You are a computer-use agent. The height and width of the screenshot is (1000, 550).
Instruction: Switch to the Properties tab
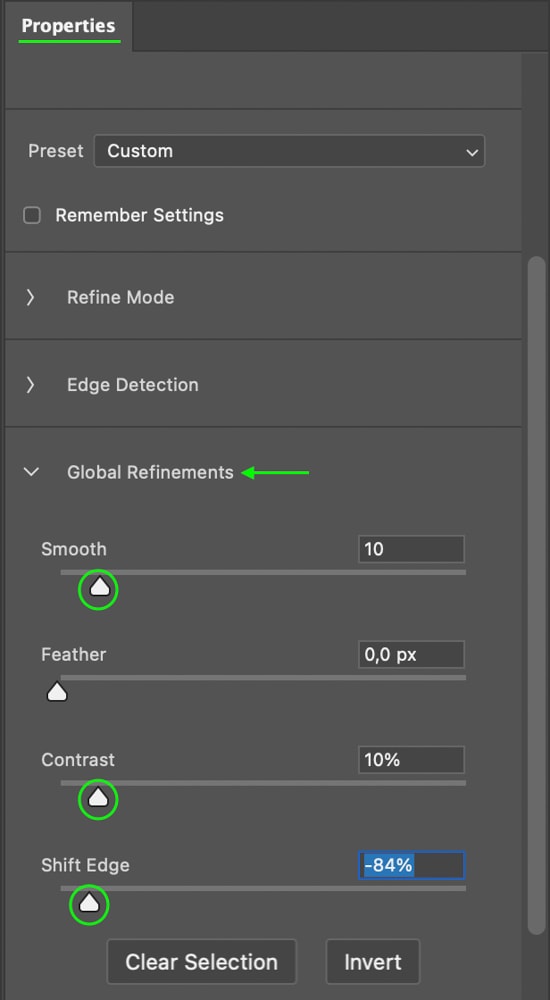point(68,26)
